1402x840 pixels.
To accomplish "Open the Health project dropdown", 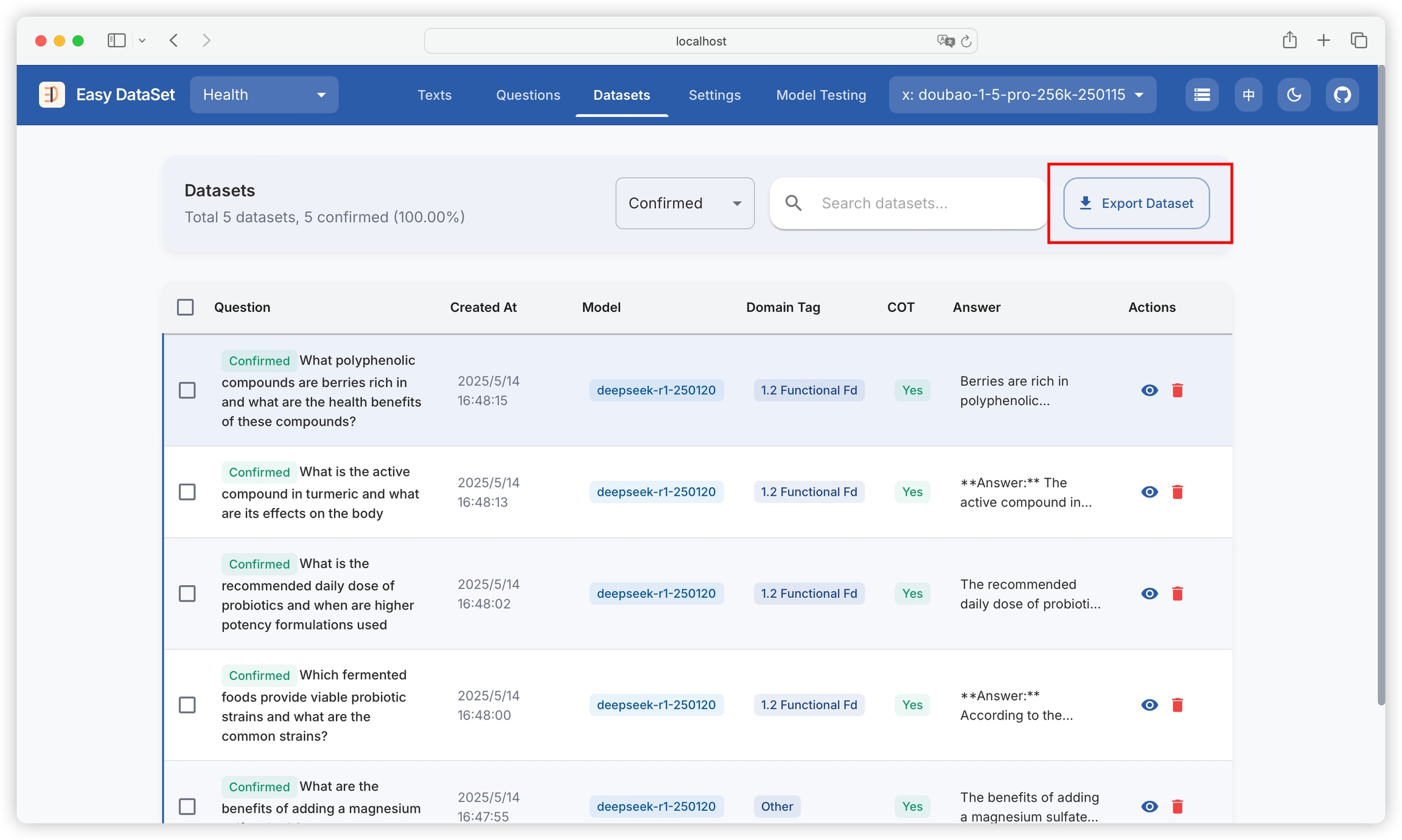I will coord(264,95).
